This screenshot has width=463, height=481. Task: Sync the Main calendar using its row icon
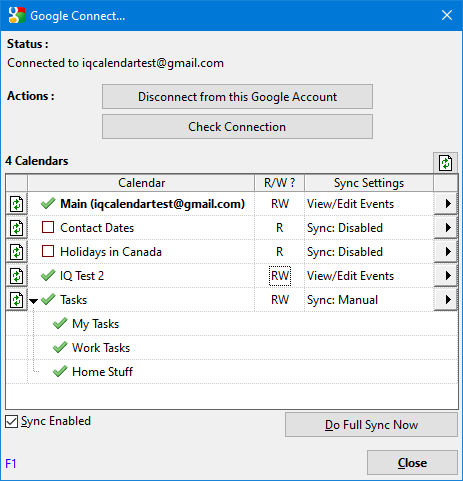[17, 204]
